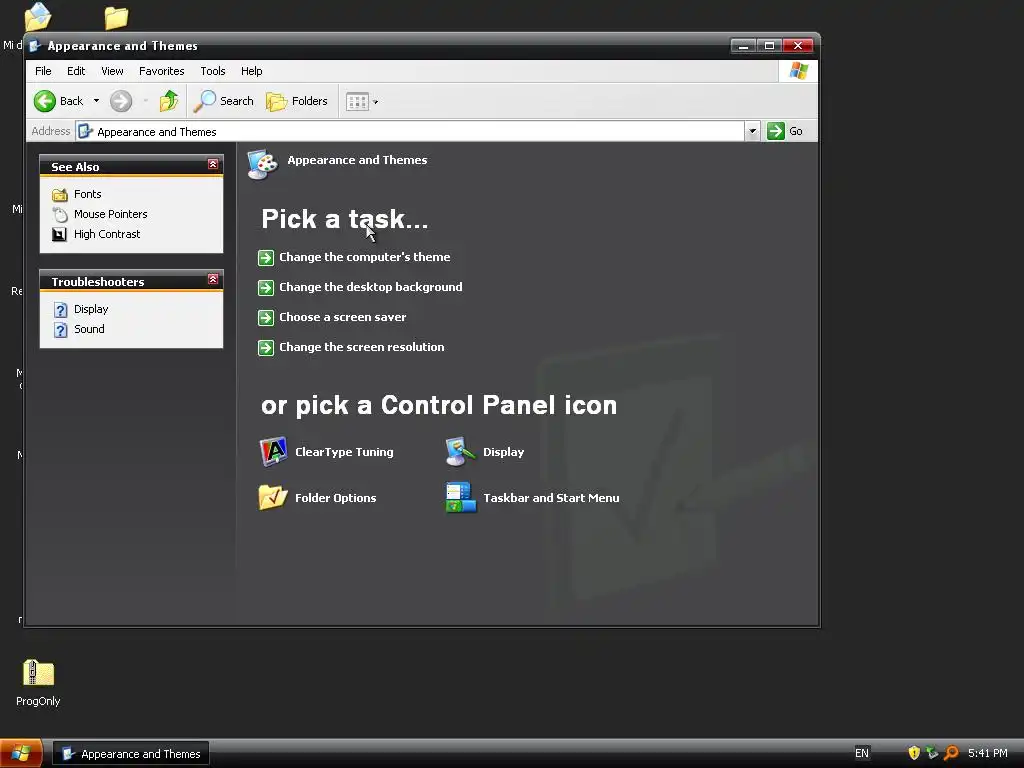Open the ClearType Tuning icon
Image resolution: width=1024 pixels, height=768 pixels.
coord(273,452)
